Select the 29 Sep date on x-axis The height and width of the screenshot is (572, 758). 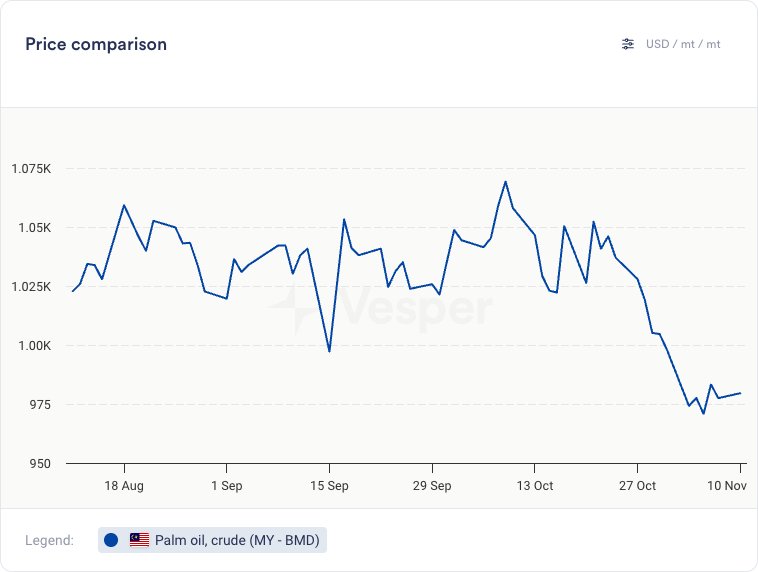432,486
